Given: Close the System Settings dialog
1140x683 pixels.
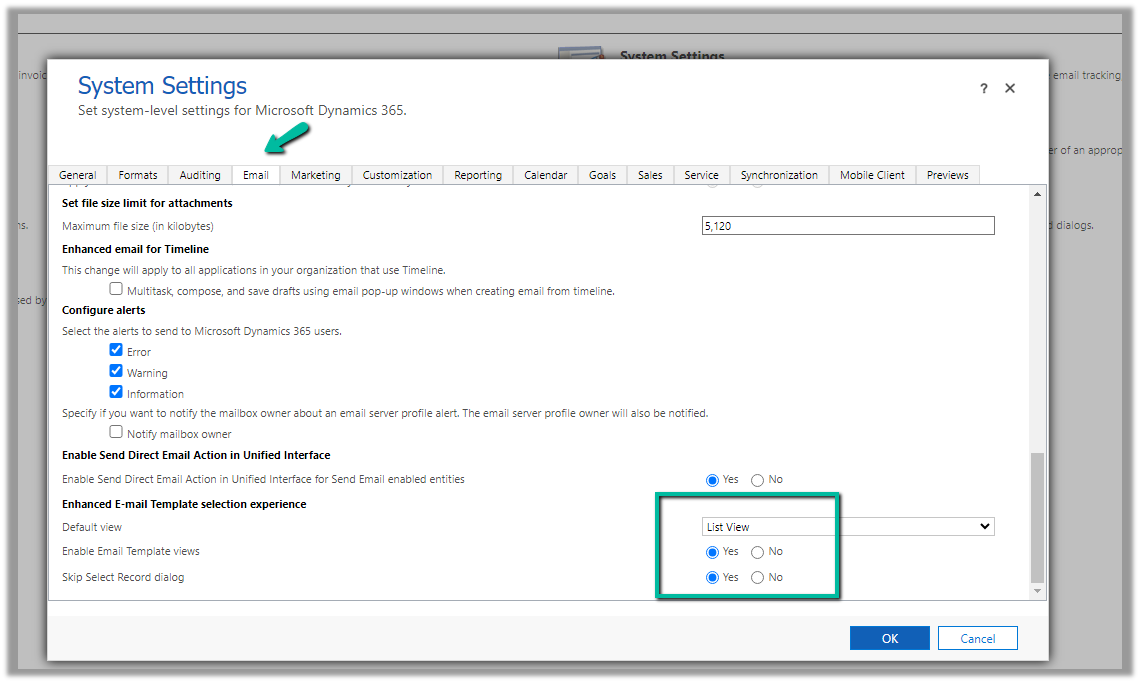Looking at the screenshot, I should (x=1010, y=88).
